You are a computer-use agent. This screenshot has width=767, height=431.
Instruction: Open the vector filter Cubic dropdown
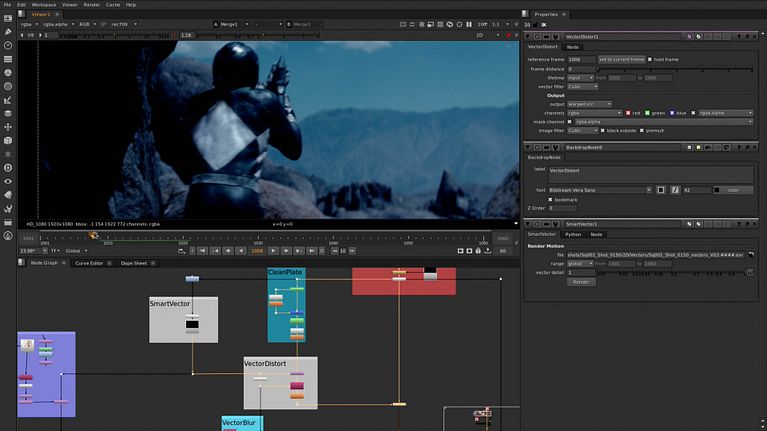click(x=582, y=86)
